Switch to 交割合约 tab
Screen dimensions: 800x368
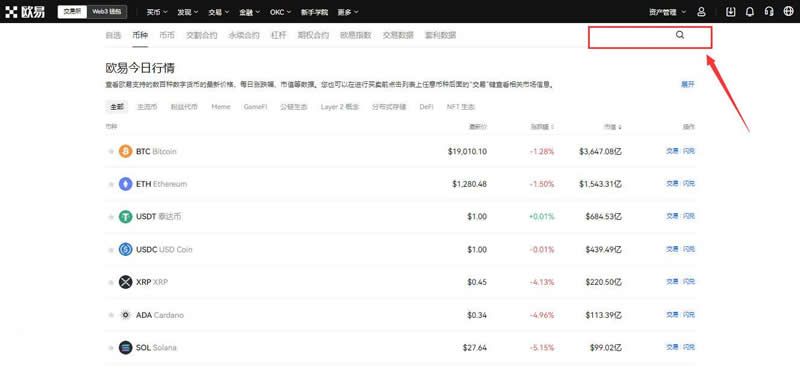[202, 35]
